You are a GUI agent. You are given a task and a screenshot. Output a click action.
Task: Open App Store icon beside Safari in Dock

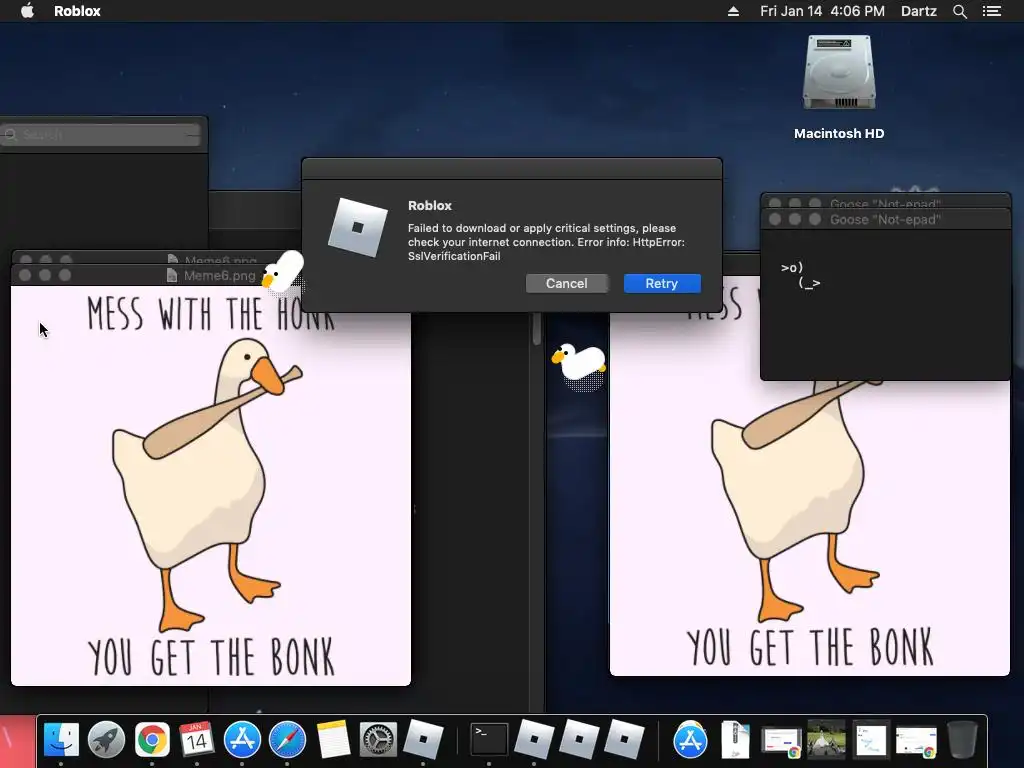pyautogui.click(x=242, y=740)
